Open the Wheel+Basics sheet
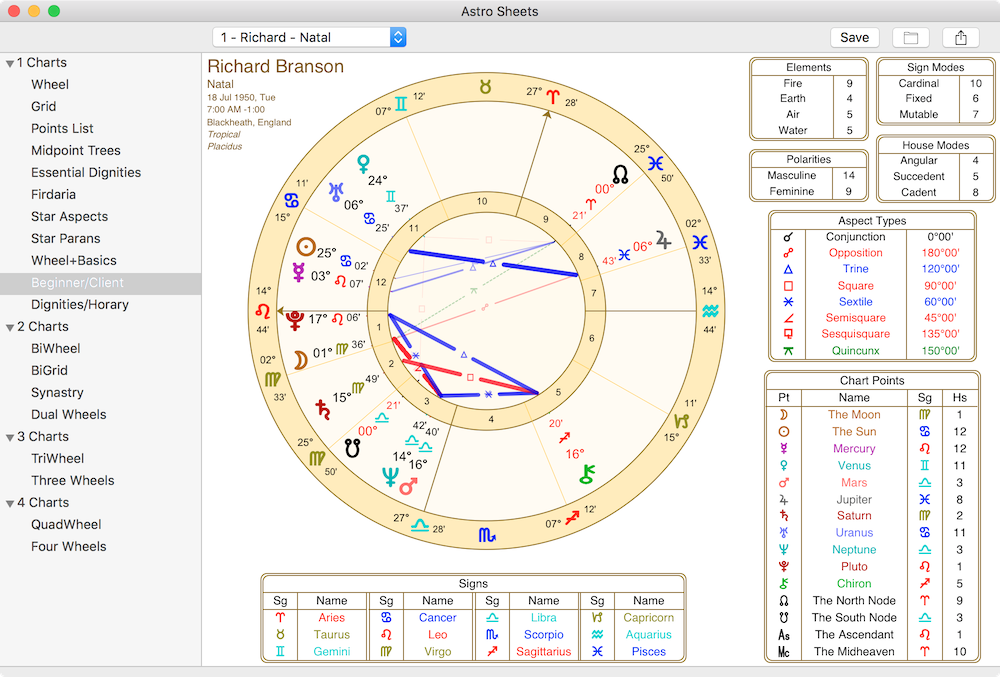The width and height of the screenshot is (1000, 677). click(x=74, y=260)
